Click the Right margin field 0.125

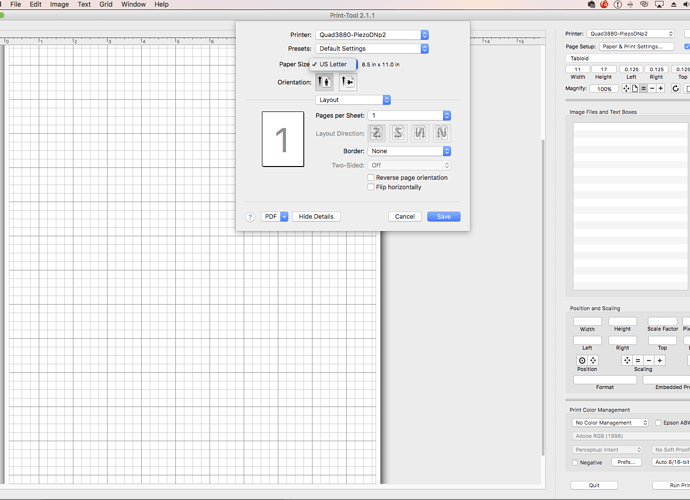[657, 69]
